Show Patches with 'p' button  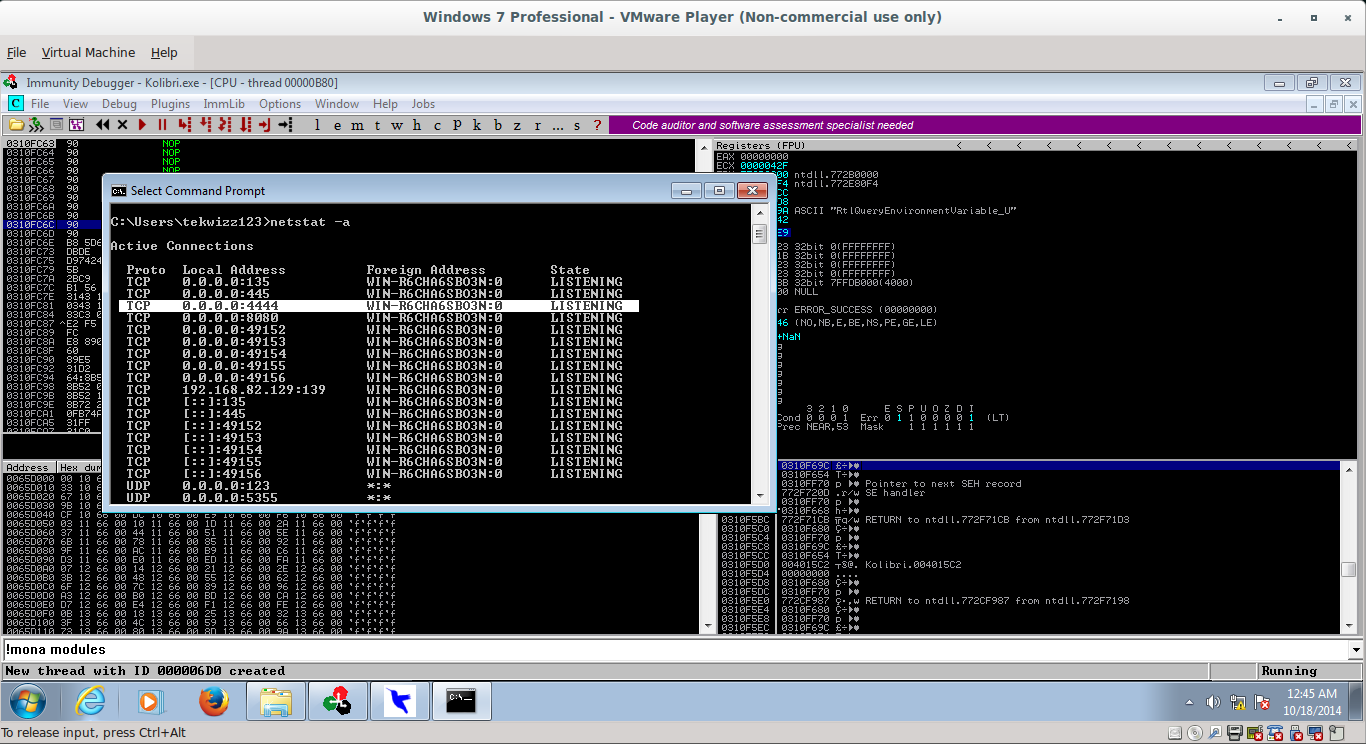click(x=458, y=125)
